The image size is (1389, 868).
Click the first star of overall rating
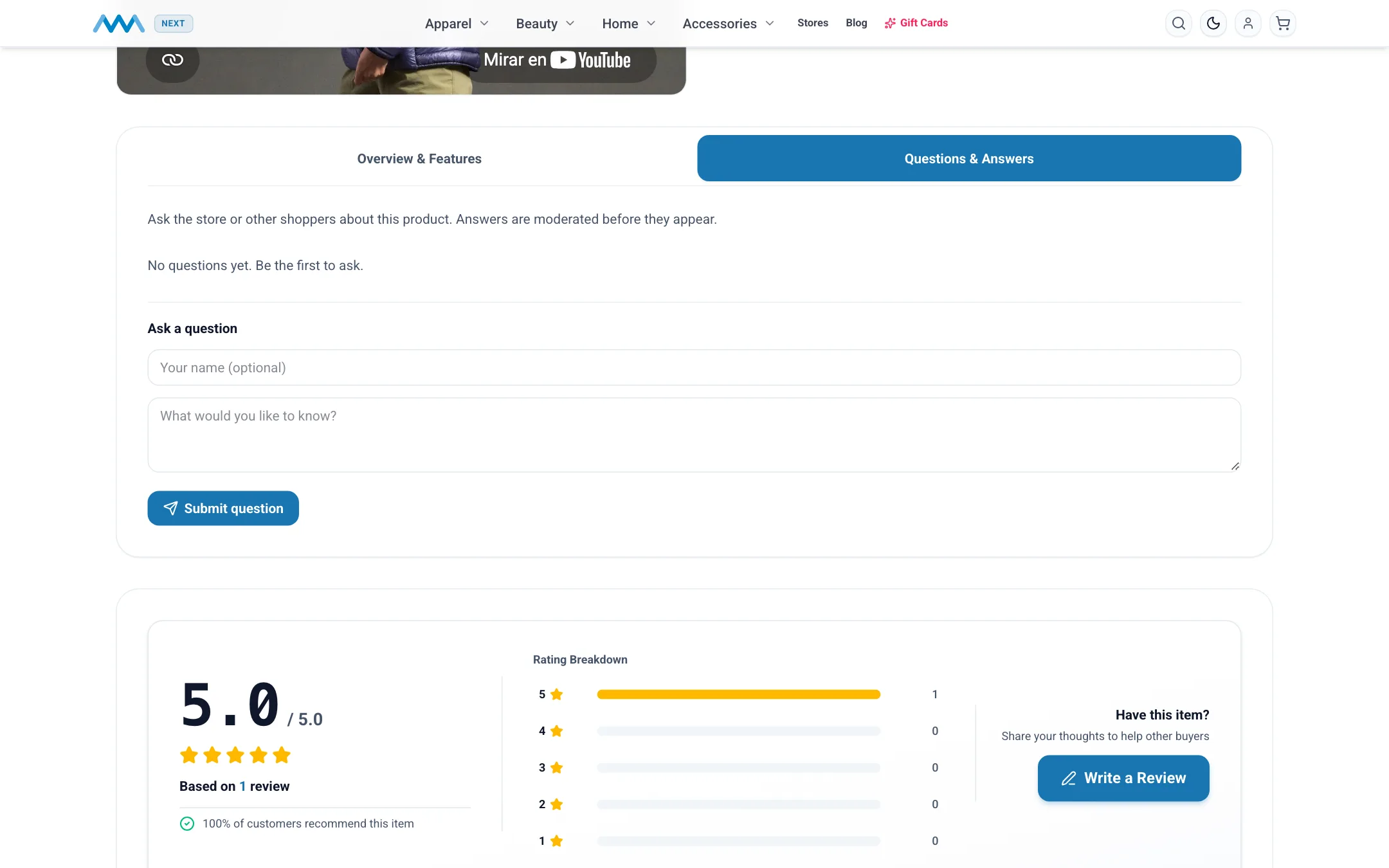(x=189, y=755)
